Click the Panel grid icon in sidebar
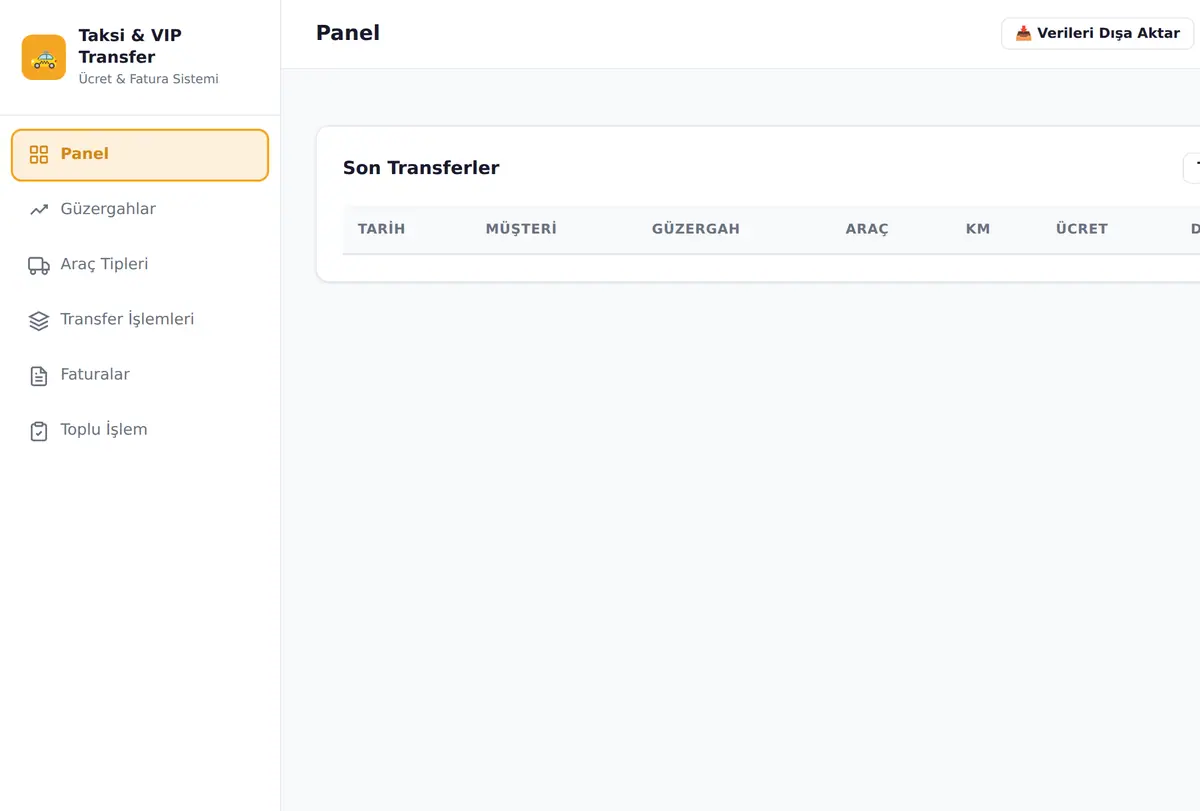This screenshot has width=1200, height=811. (x=39, y=154)
